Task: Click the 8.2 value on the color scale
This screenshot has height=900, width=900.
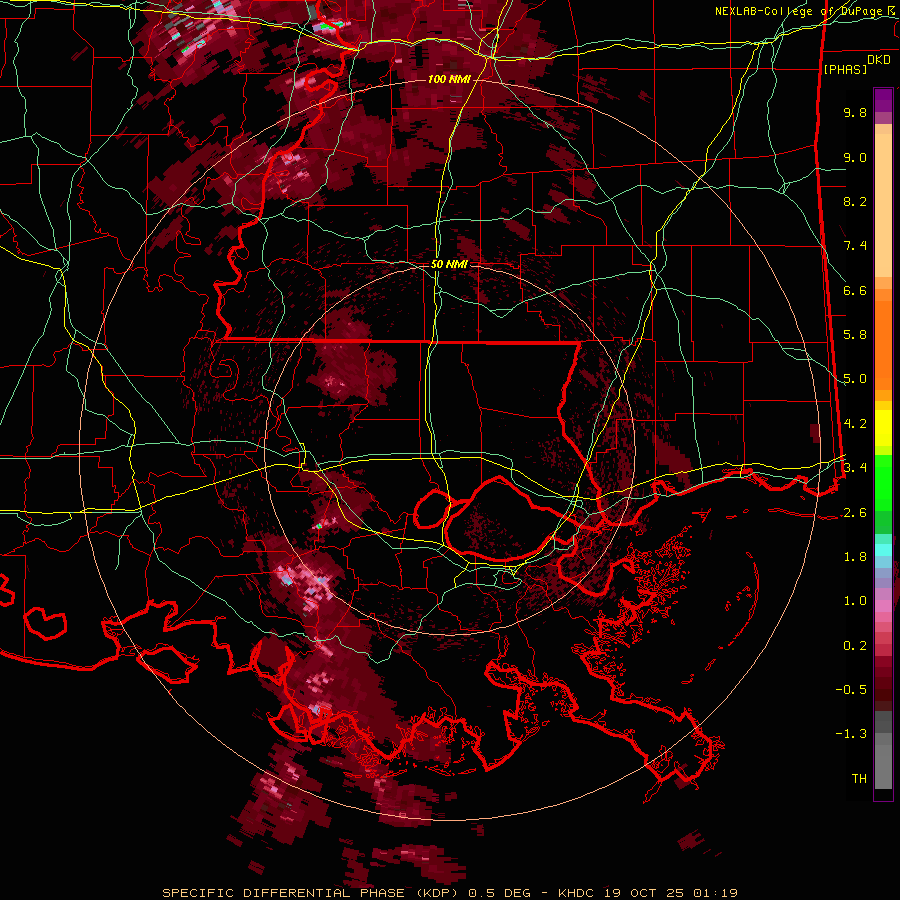Action: [855, 201]
